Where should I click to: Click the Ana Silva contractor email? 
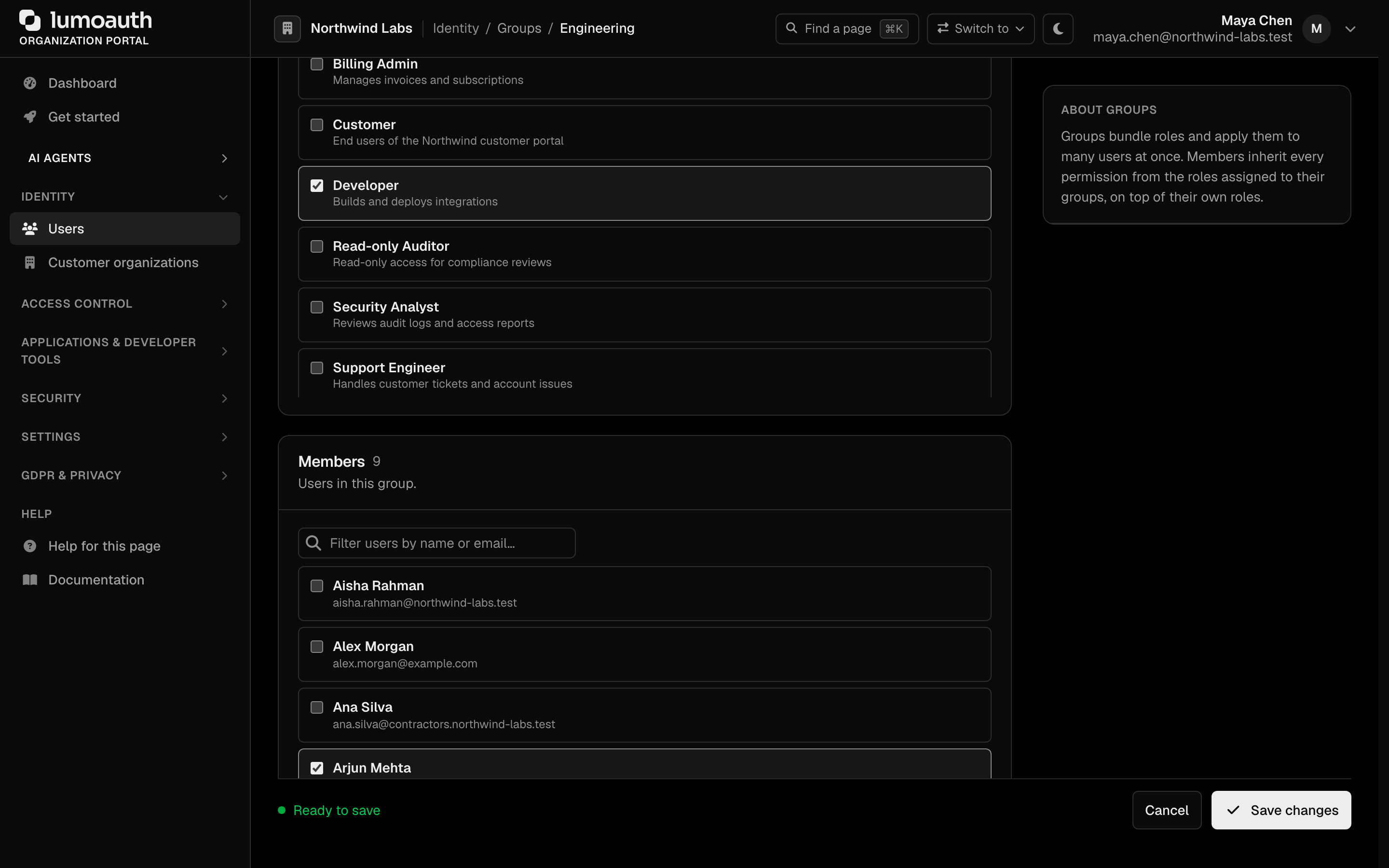(444, 724)
